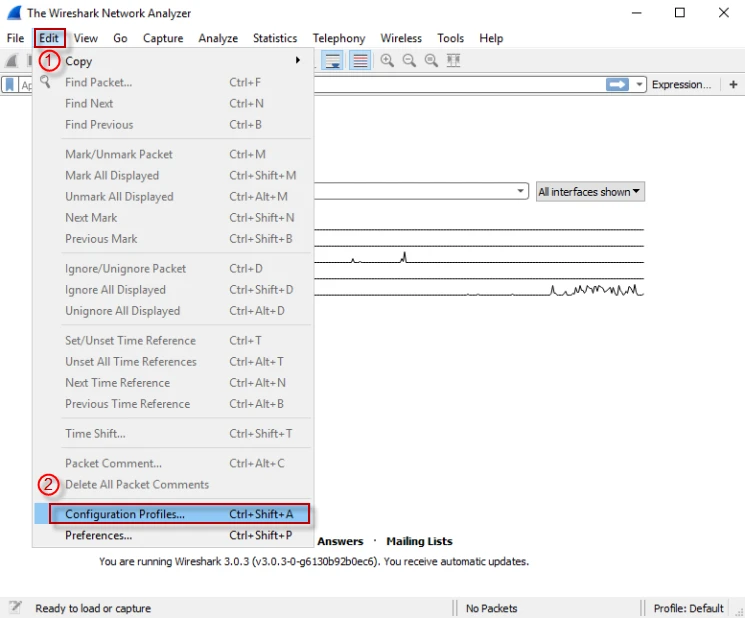Click the display filter bookmark icon
745x618 pixels.
click(10, 85)
